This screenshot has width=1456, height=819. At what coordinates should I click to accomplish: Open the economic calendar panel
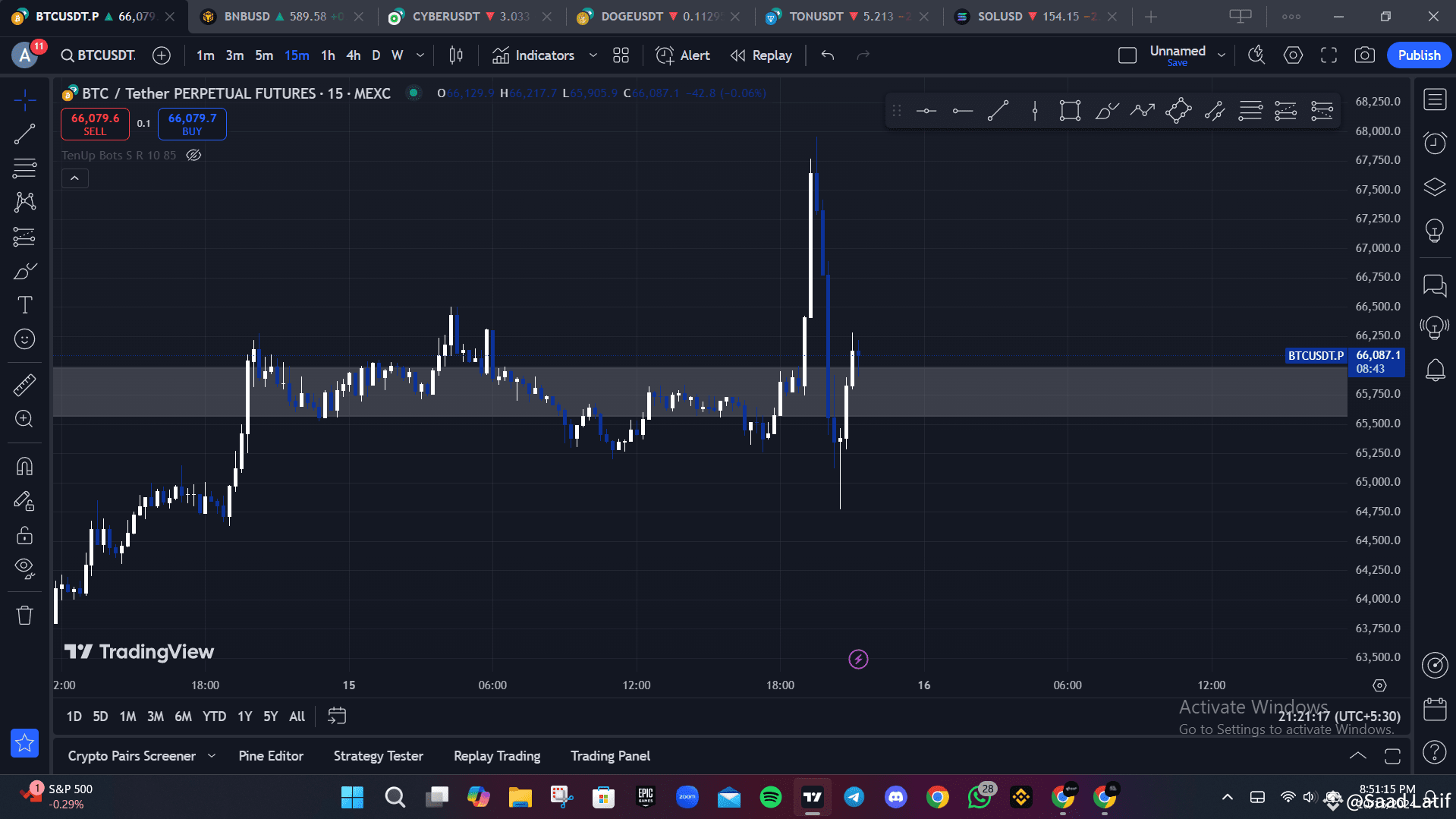click(1435, 709)
